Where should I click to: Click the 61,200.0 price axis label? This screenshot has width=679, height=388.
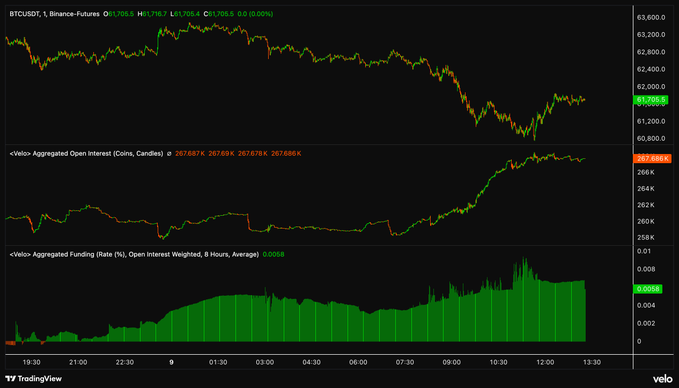(651, 121)
